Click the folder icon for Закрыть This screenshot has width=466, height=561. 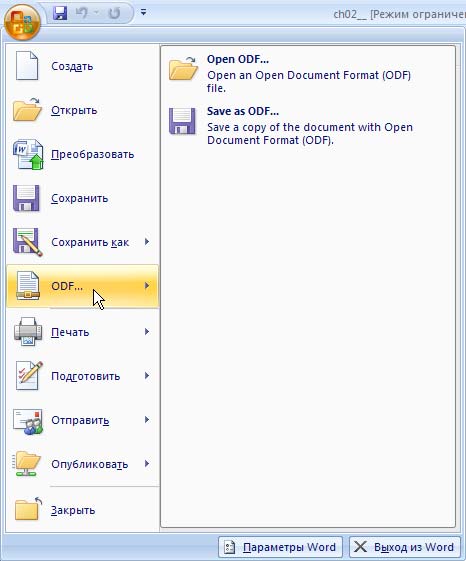(28, 509)
